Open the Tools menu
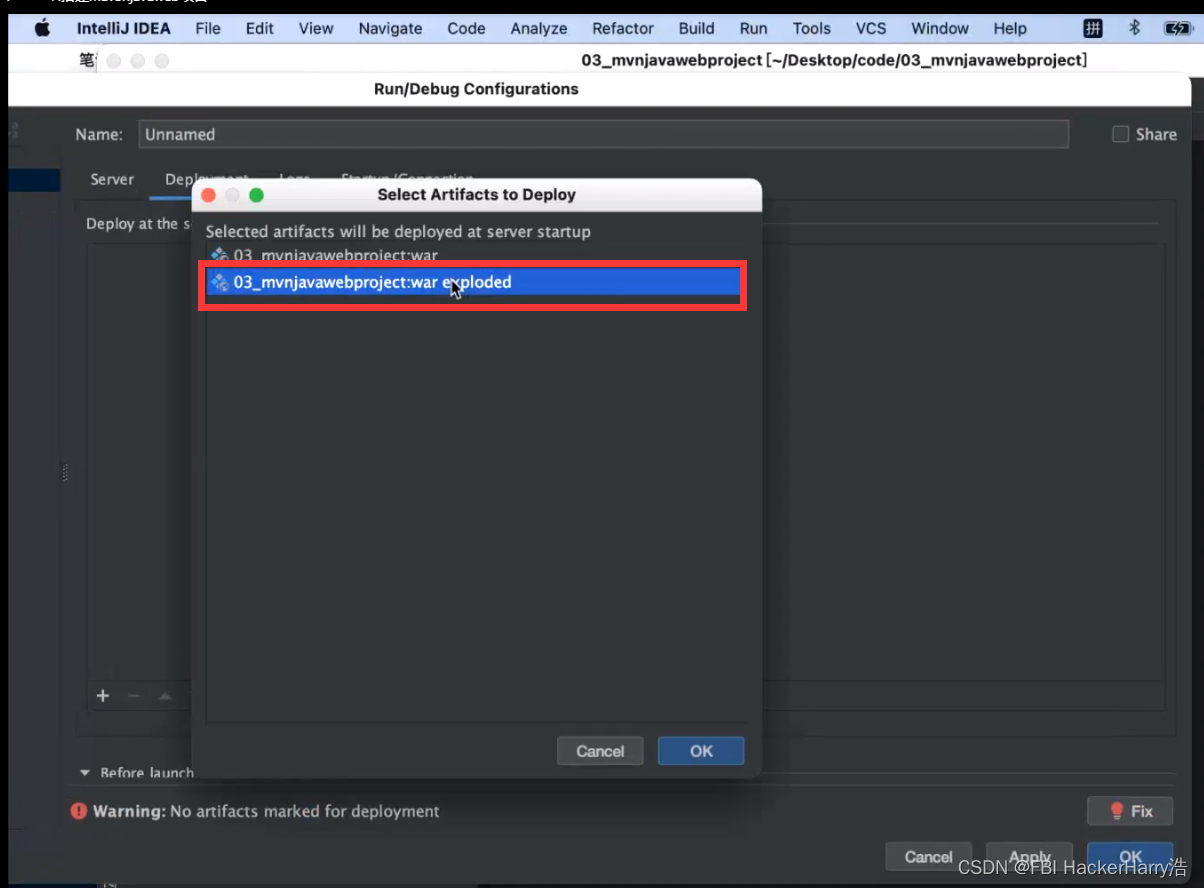Screen dimensions: 1204x888 [x=812, y=28]
